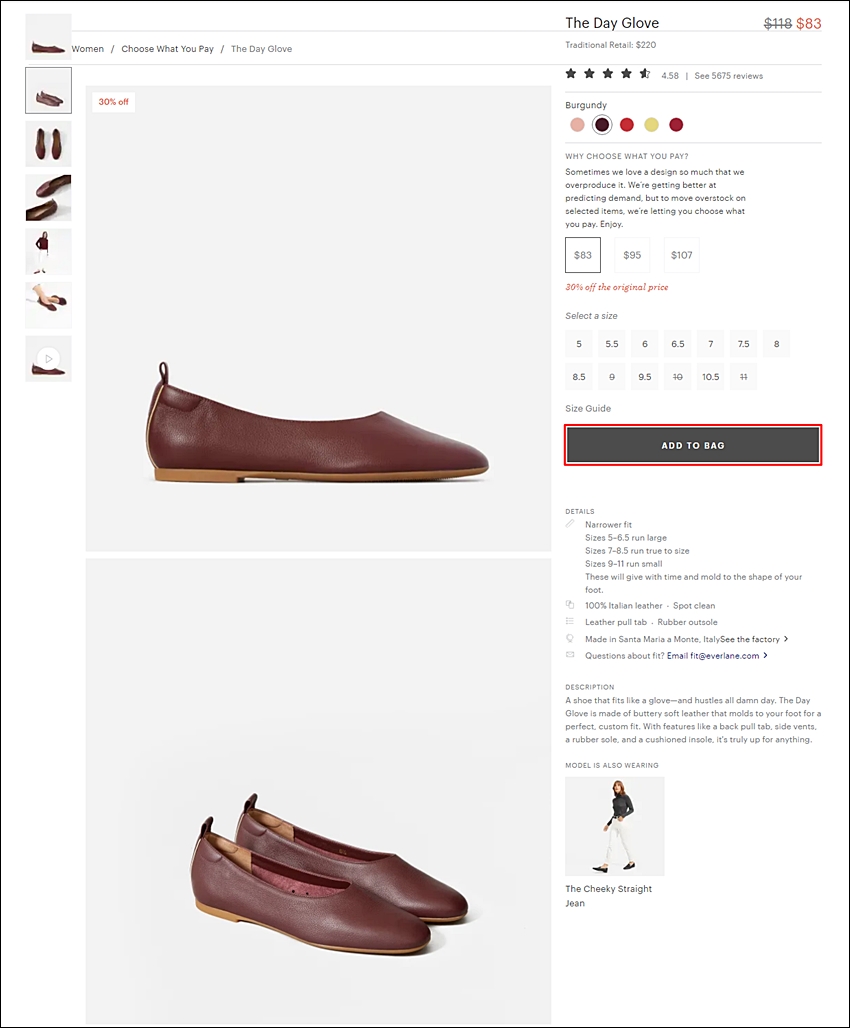The height and width of the screenshot is (1028, 850).
Task: Select the light pink color swatch
Action: click(x=577, y=125)
